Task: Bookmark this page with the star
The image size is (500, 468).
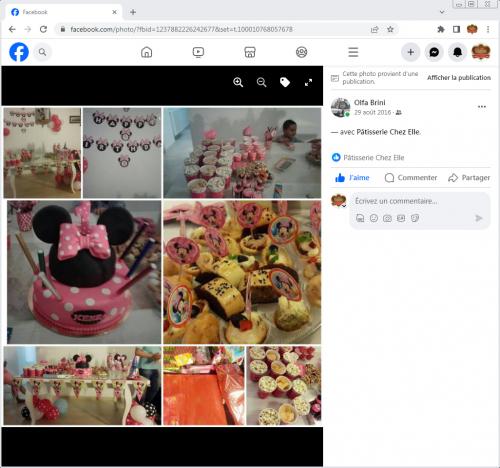Action: click(390, 29)
